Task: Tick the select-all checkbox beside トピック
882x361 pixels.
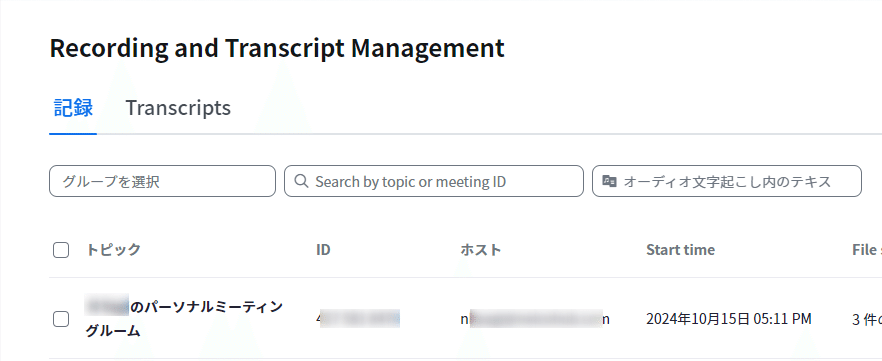Action: pos(61,250)
